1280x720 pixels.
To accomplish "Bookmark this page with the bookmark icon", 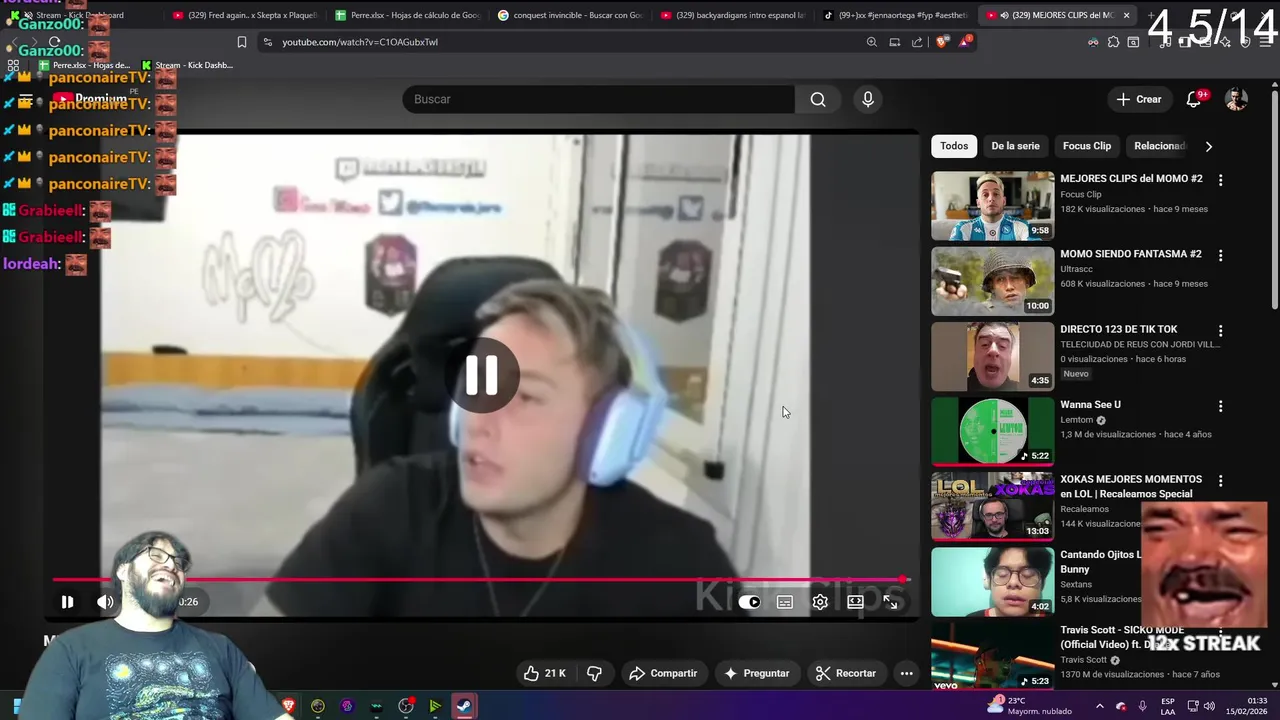I will (242, 42).
